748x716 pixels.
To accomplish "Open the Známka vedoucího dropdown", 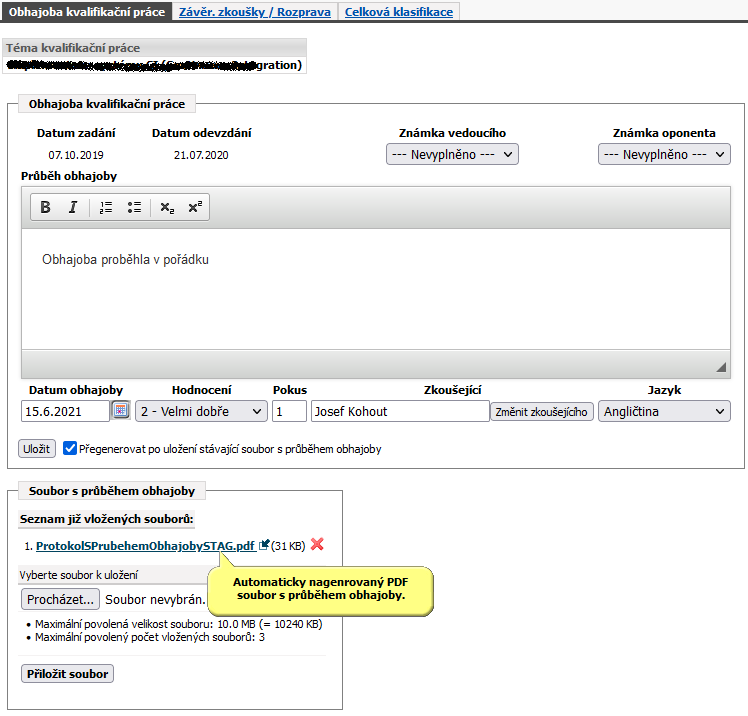I will coord(452,155).
